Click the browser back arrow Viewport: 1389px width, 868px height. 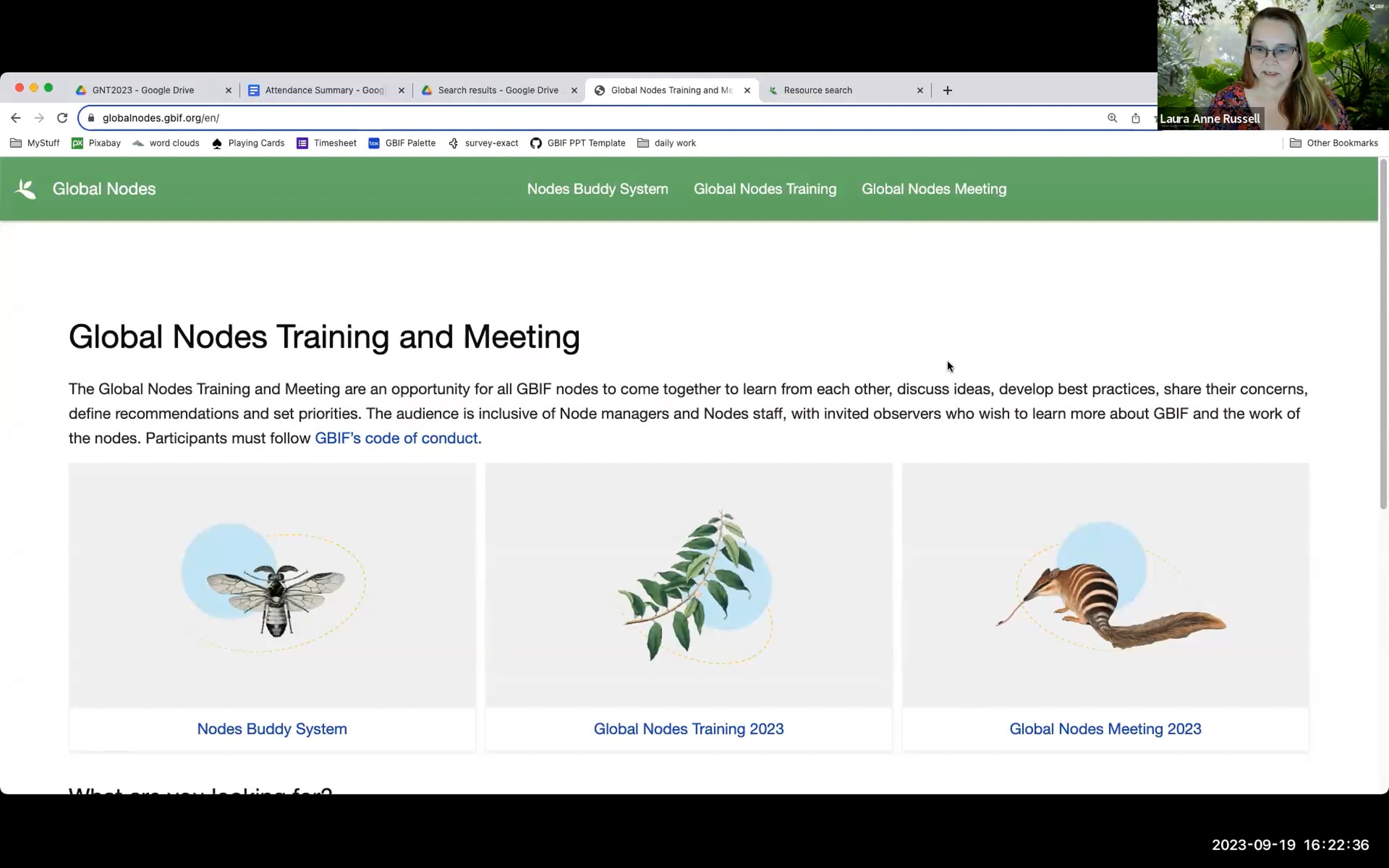click(x=16, y=118)
